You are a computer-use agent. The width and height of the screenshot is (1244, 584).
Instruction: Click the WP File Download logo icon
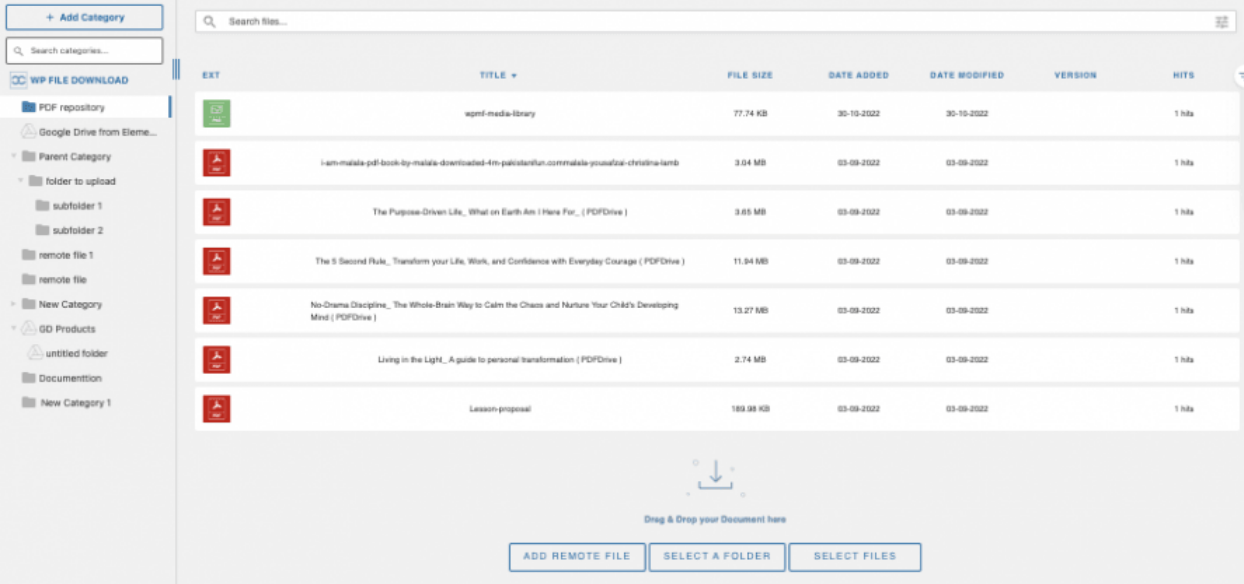click(x=18, y=80)
